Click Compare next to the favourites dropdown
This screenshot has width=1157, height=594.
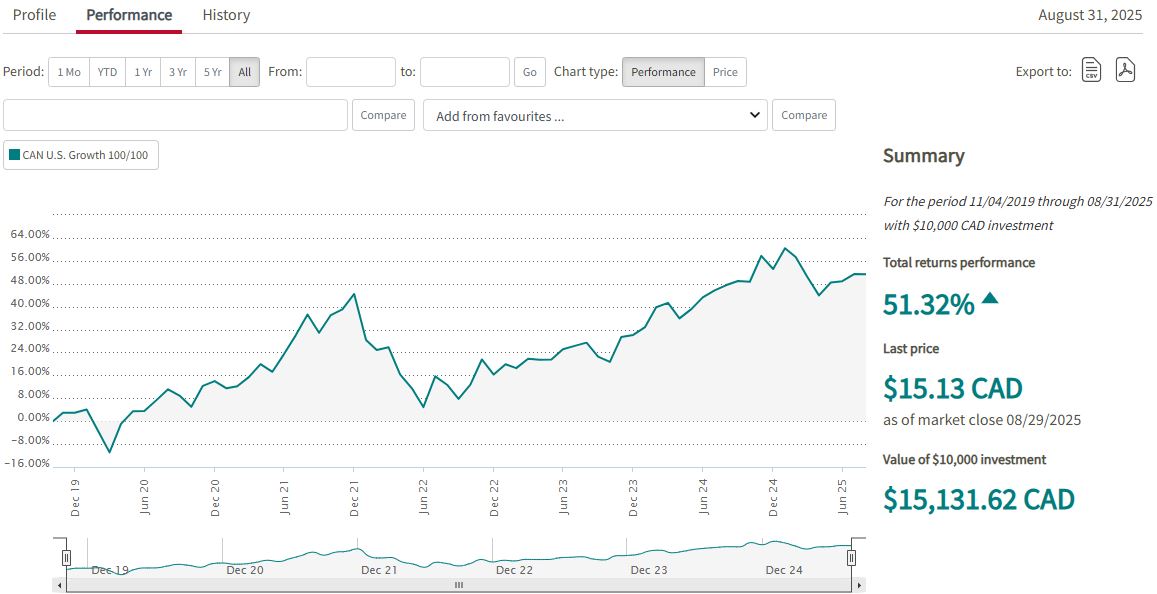(x=803, y=115)
